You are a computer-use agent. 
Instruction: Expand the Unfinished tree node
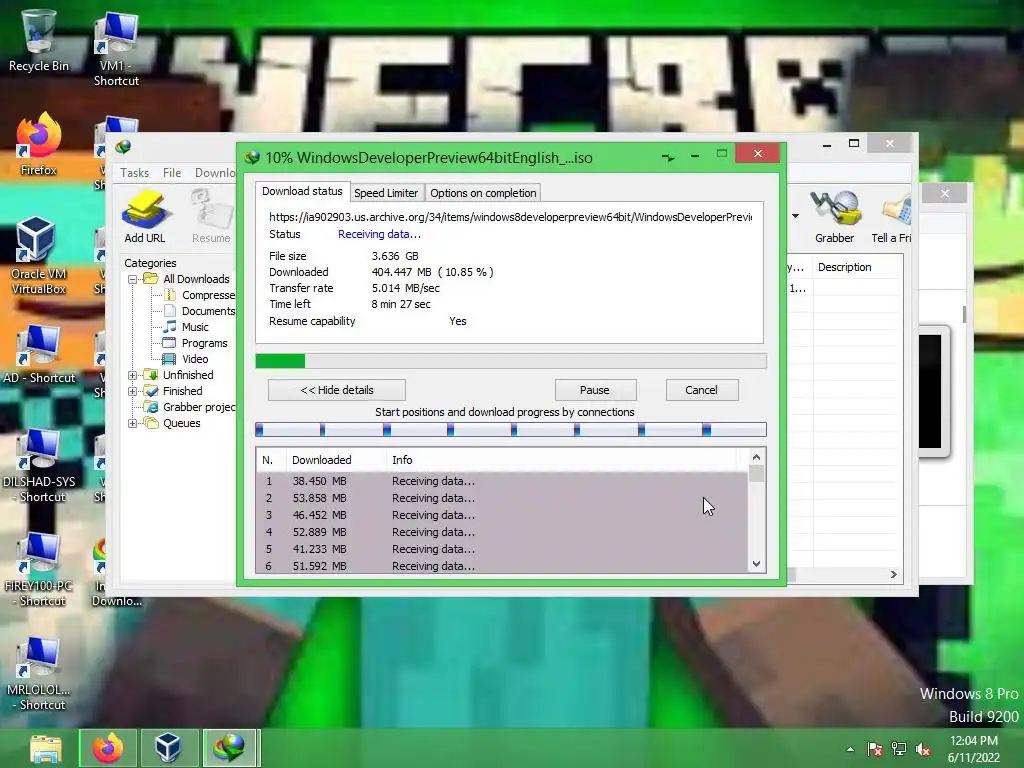point(132,375)
